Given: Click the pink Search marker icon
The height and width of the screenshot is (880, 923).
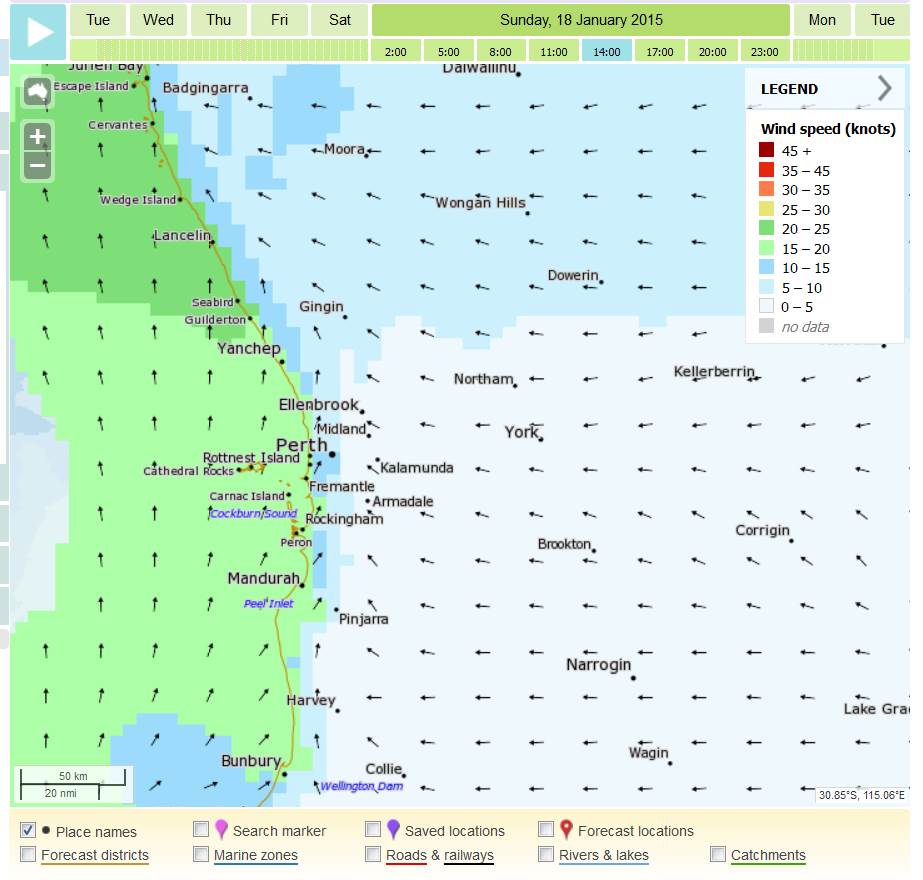Looking at the screenshot, I should (221, 830).
